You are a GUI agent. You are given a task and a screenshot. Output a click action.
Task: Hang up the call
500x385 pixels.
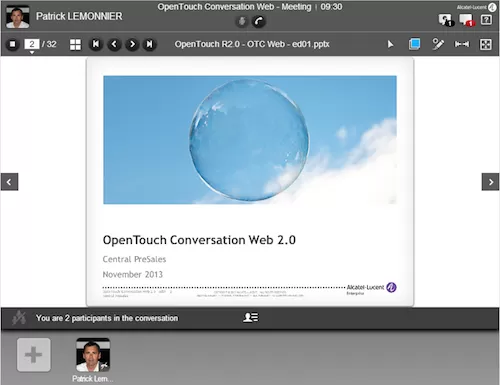pos(259,22)
